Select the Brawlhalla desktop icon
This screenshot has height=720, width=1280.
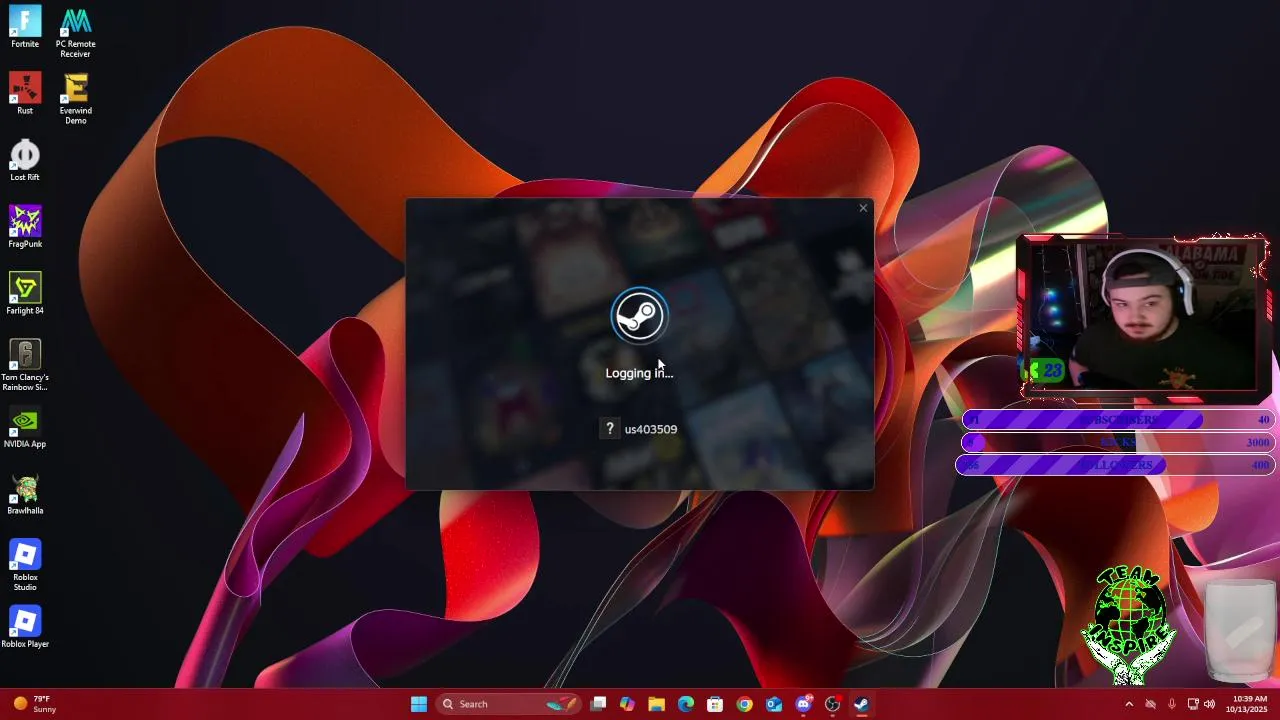pyautogui.click(x=25, y=493)
